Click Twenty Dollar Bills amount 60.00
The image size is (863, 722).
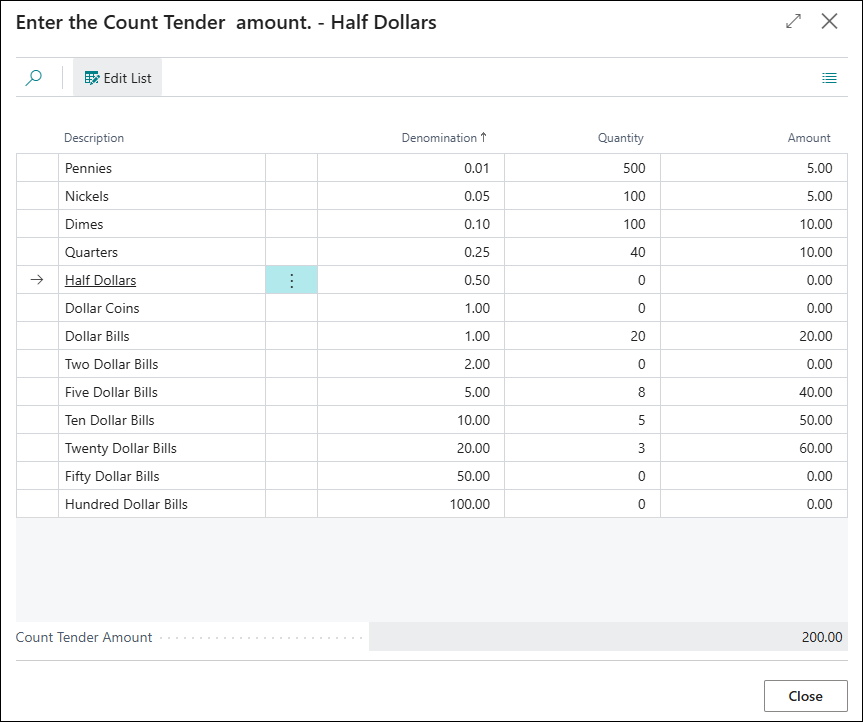click(x=816, y=448)
